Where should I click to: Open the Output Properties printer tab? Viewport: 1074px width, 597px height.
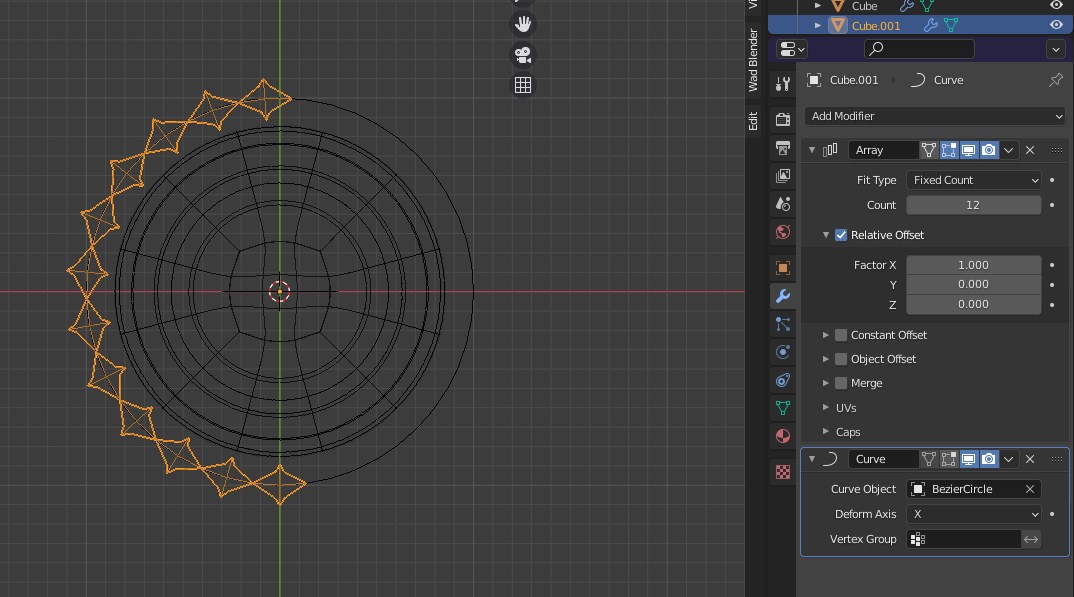[x=782, y=147]
